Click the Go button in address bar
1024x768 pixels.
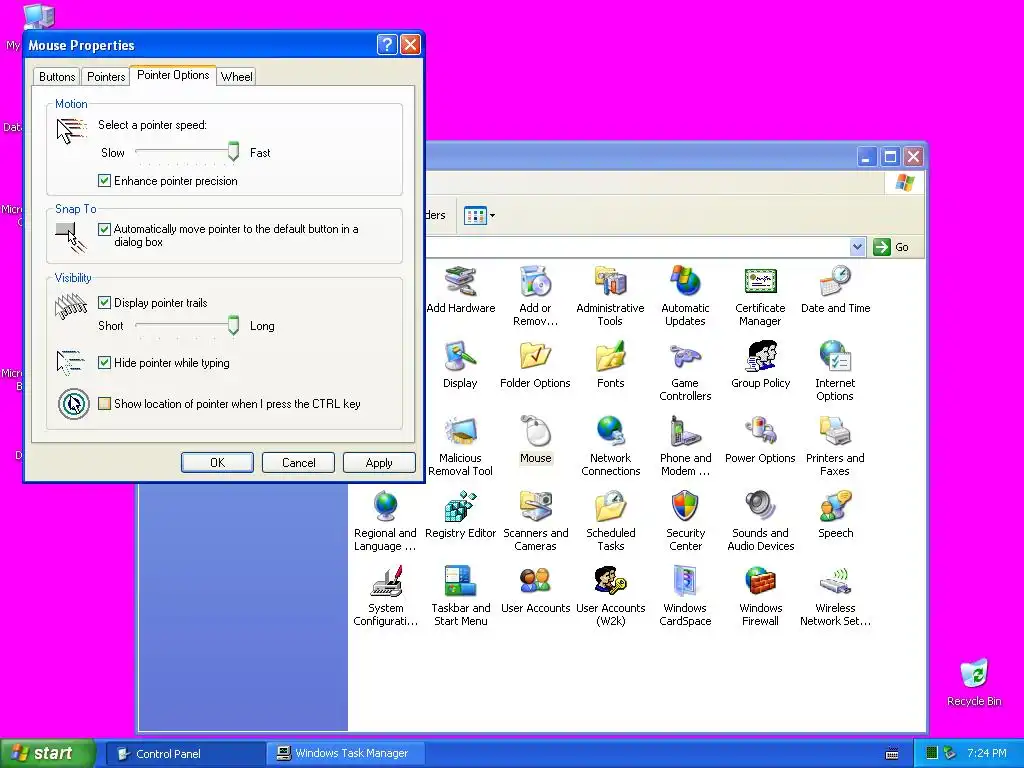coord(891,247)
